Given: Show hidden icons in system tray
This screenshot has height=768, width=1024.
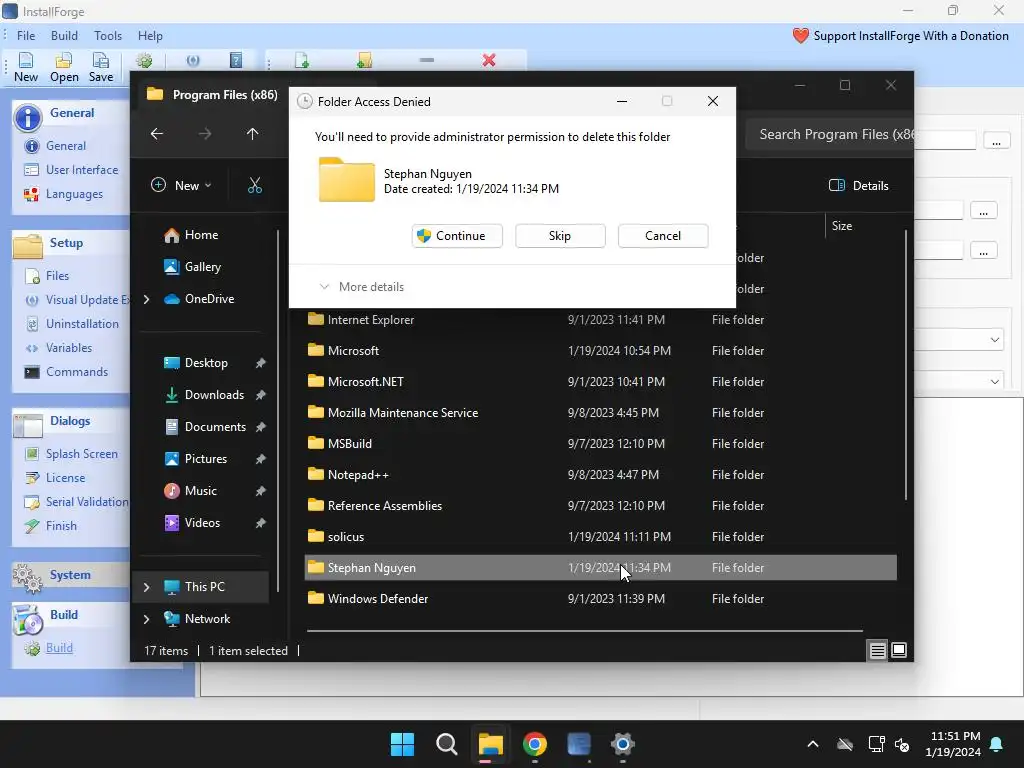Looking at the screenshot, I should click(813, 744).
